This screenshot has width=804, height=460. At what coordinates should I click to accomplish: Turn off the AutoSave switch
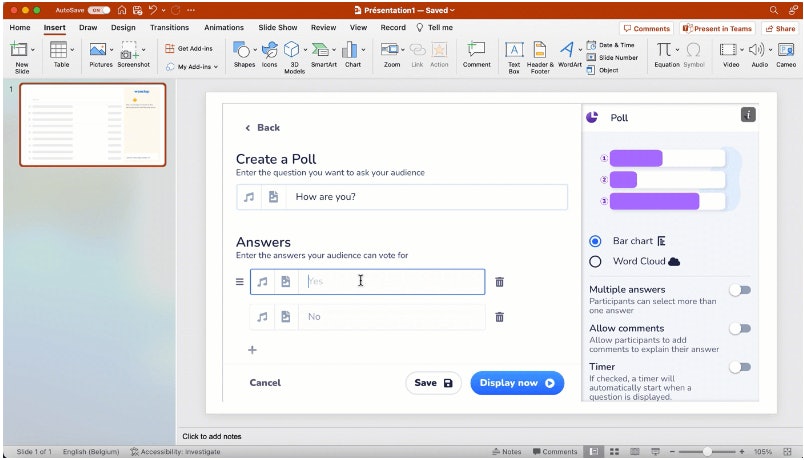[x=98, y=10]
